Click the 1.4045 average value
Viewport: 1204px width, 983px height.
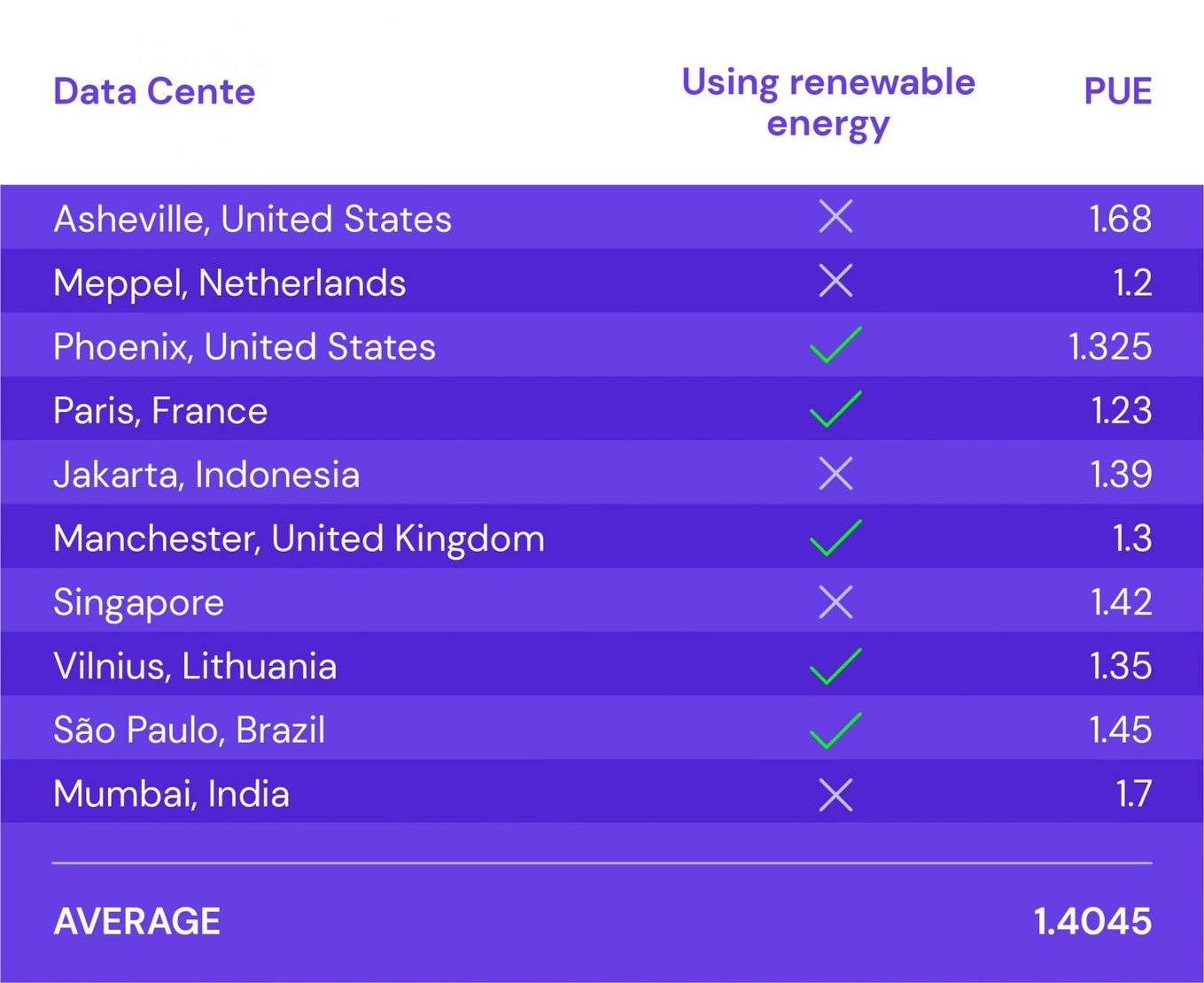[1093, 921]
